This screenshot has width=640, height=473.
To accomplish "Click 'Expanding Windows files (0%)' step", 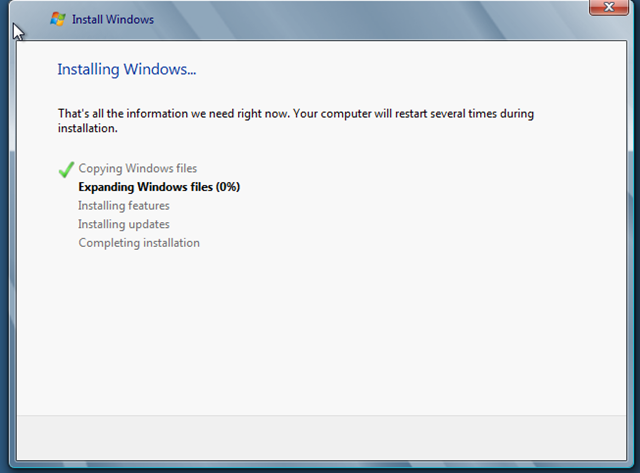I will (x=159, y=187).
